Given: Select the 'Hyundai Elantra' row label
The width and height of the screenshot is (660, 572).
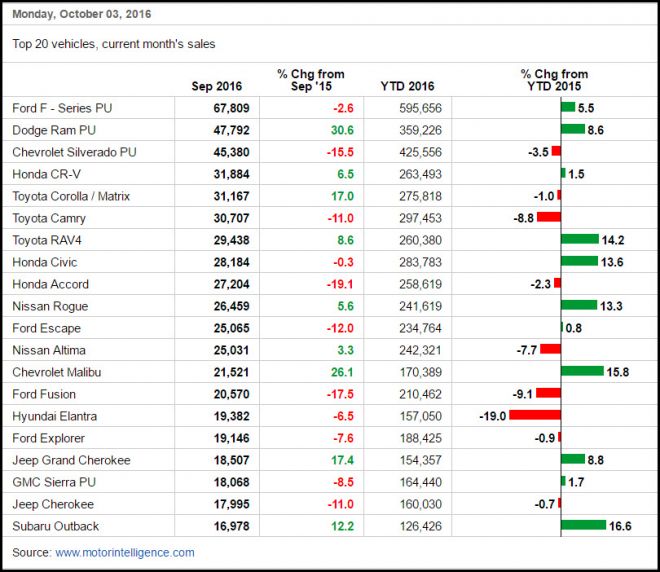Looking at the screenshot, I should (x=54, y=416).
